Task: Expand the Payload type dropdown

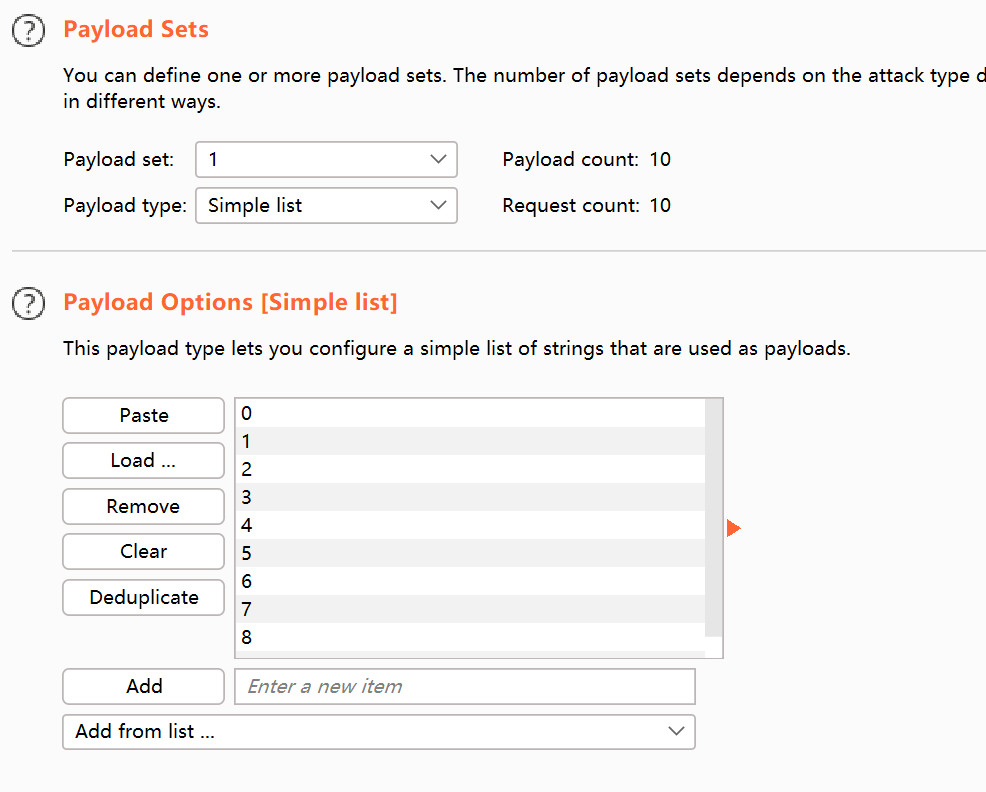Action: [x=326, y=206]
